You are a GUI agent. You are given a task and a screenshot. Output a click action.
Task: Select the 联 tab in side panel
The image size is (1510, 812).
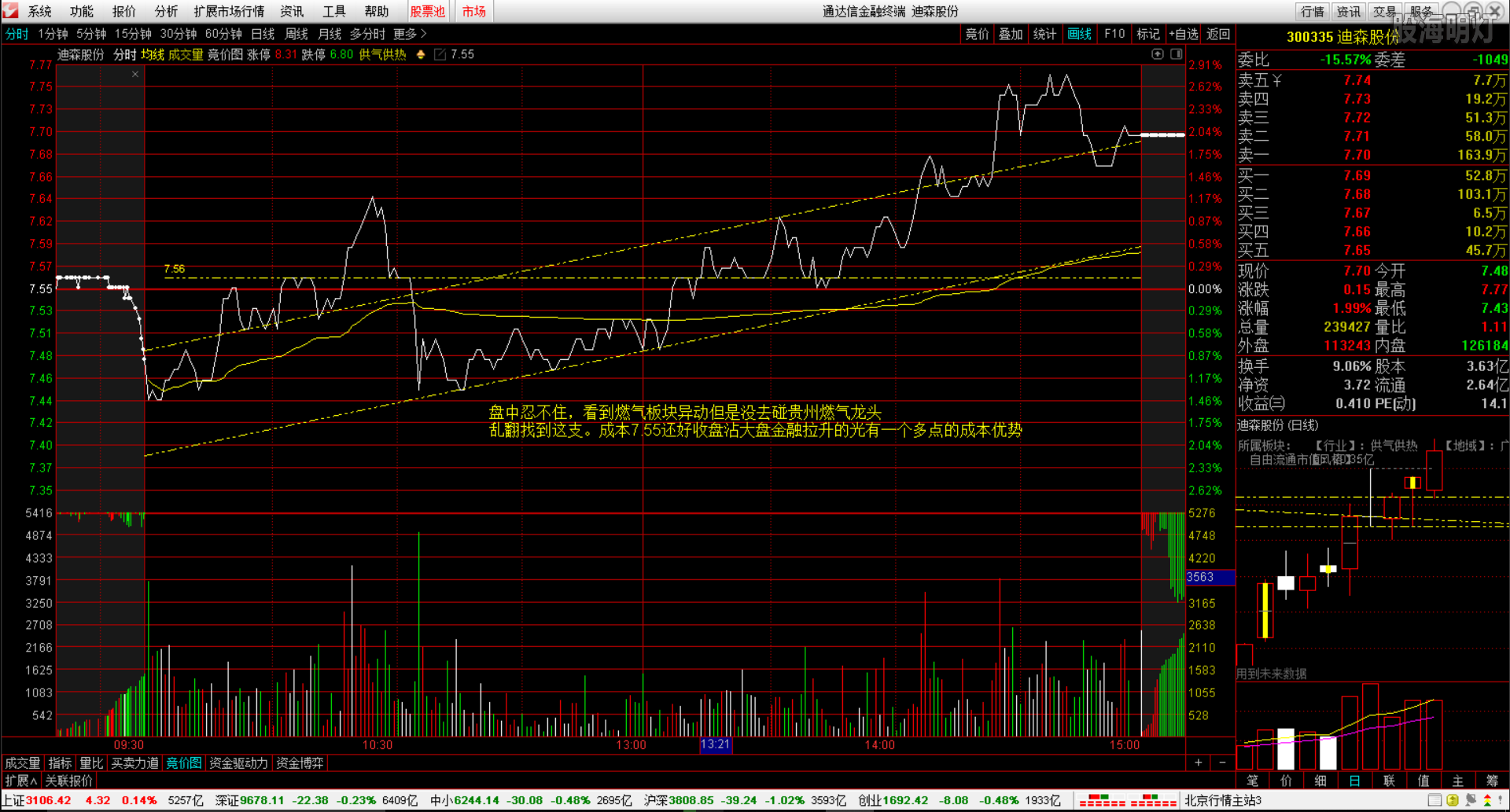click(x=1390, y=781)
